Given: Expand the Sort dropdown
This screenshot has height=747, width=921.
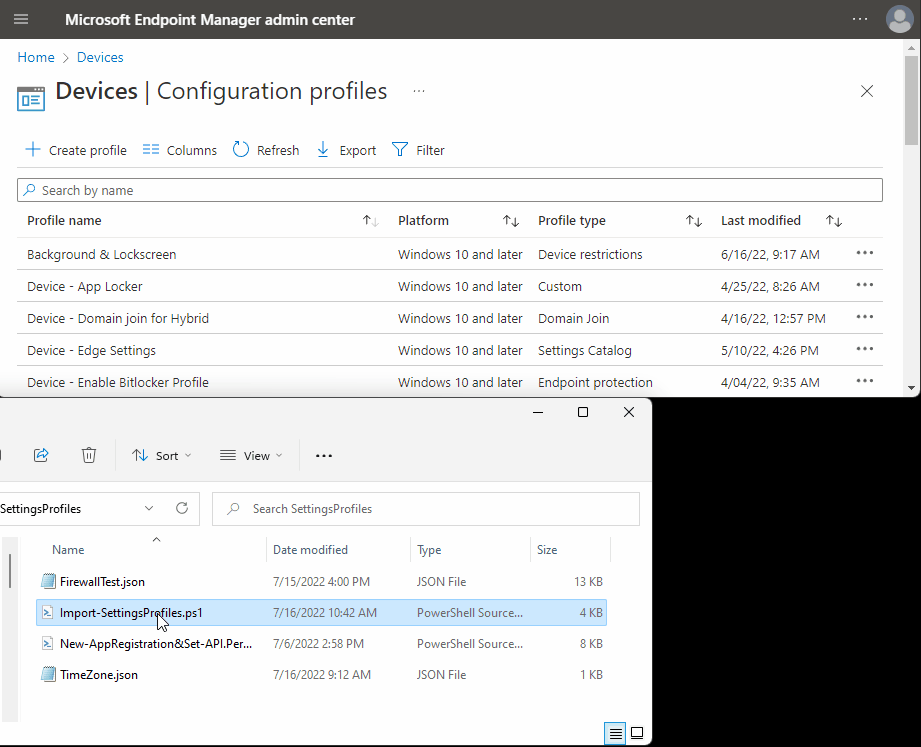Looking at the screenshot, I should tap(162, 455).
